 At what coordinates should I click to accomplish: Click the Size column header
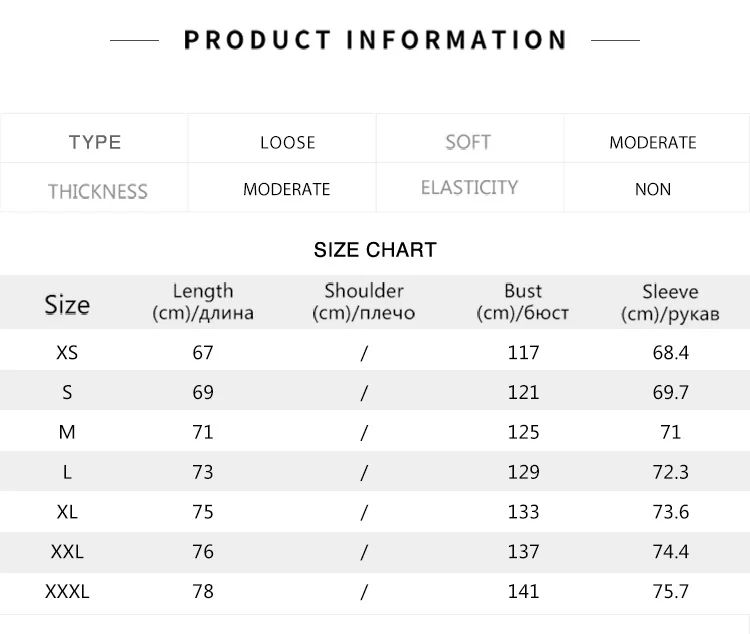(x=67, y=304)
